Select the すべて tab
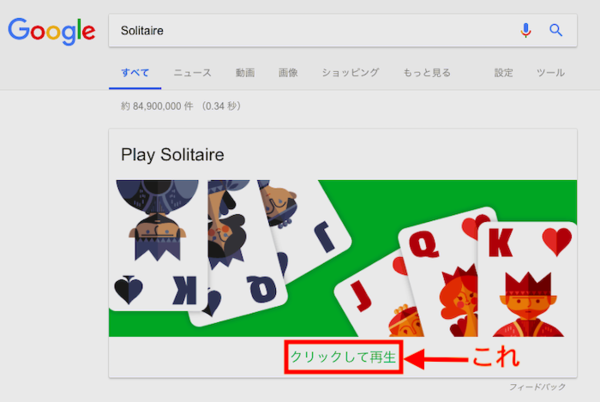This screenshot has height=402, width=600. click(135, 73)
